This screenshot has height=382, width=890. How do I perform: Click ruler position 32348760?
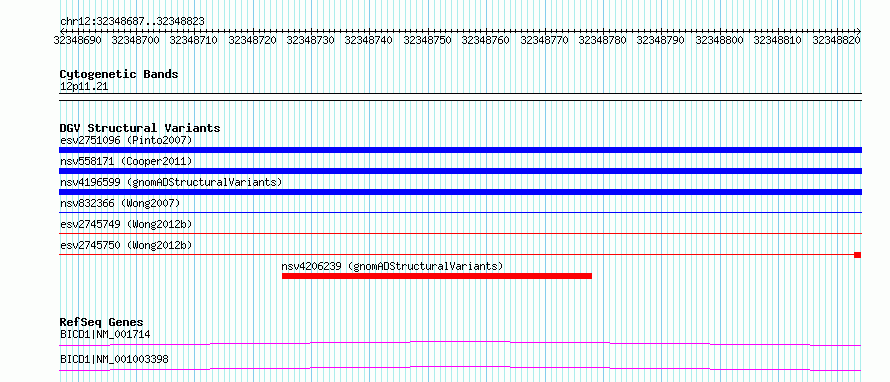486,40
